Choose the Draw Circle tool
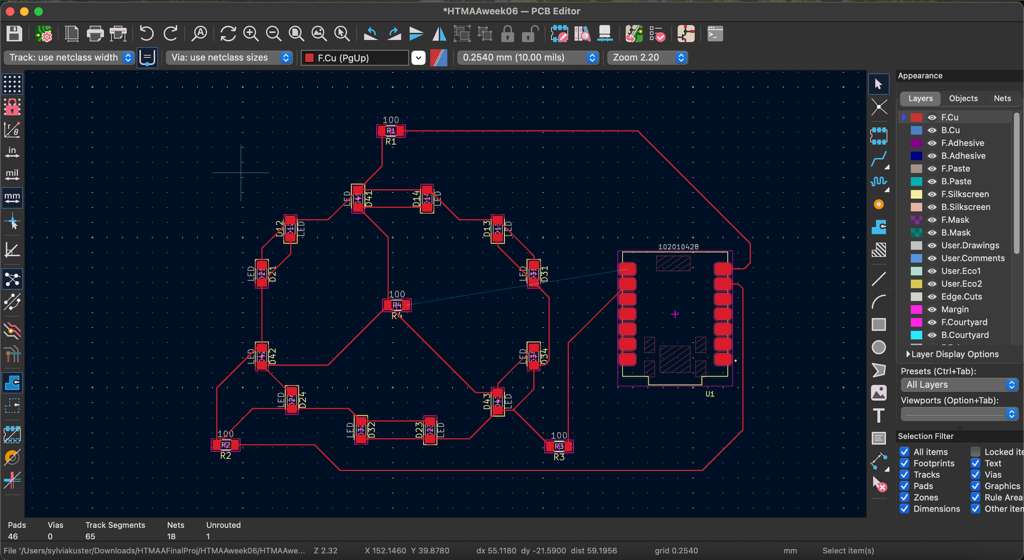Screen dimensions: 1024x560 click(x=879, y=347)
